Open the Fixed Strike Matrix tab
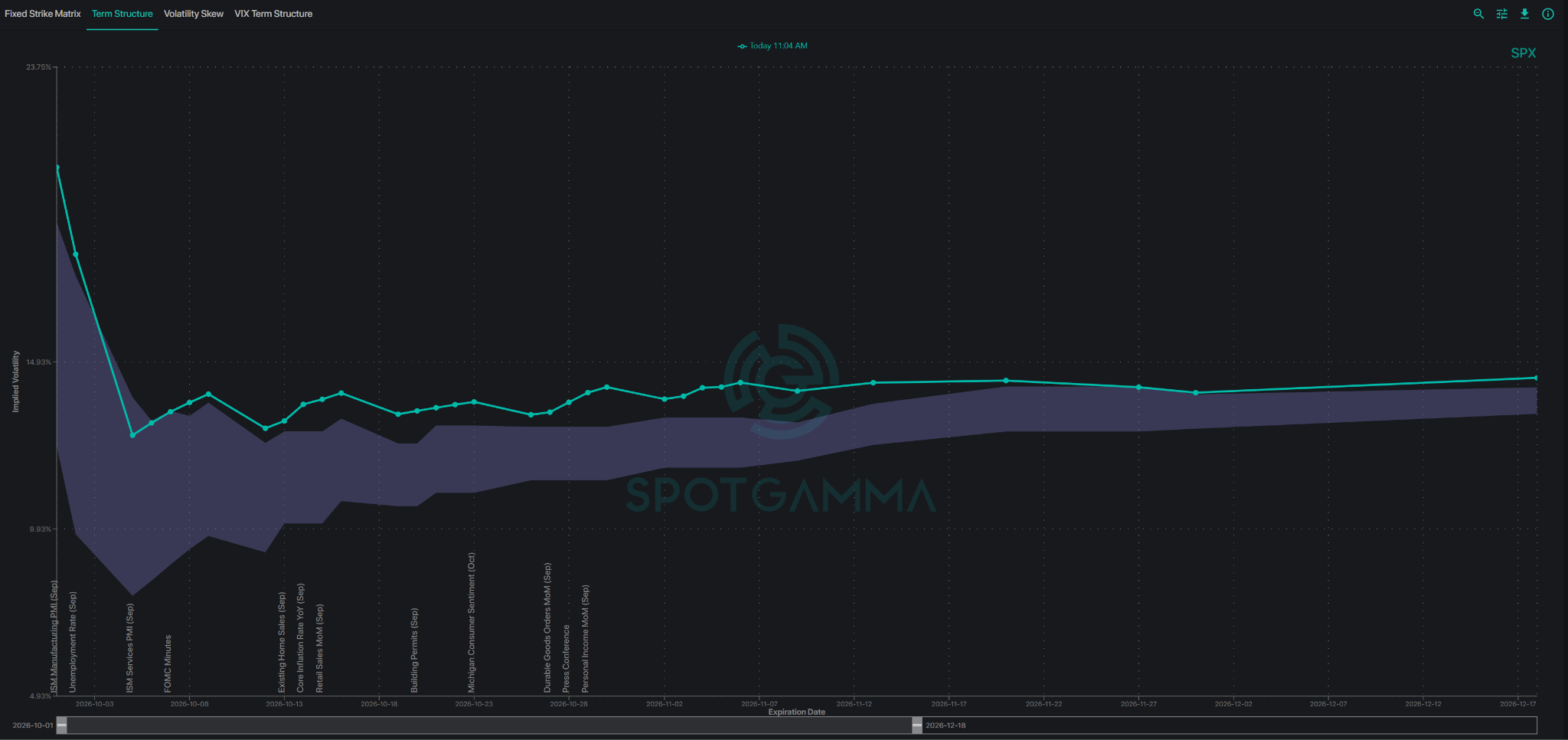 pos(43,14)
